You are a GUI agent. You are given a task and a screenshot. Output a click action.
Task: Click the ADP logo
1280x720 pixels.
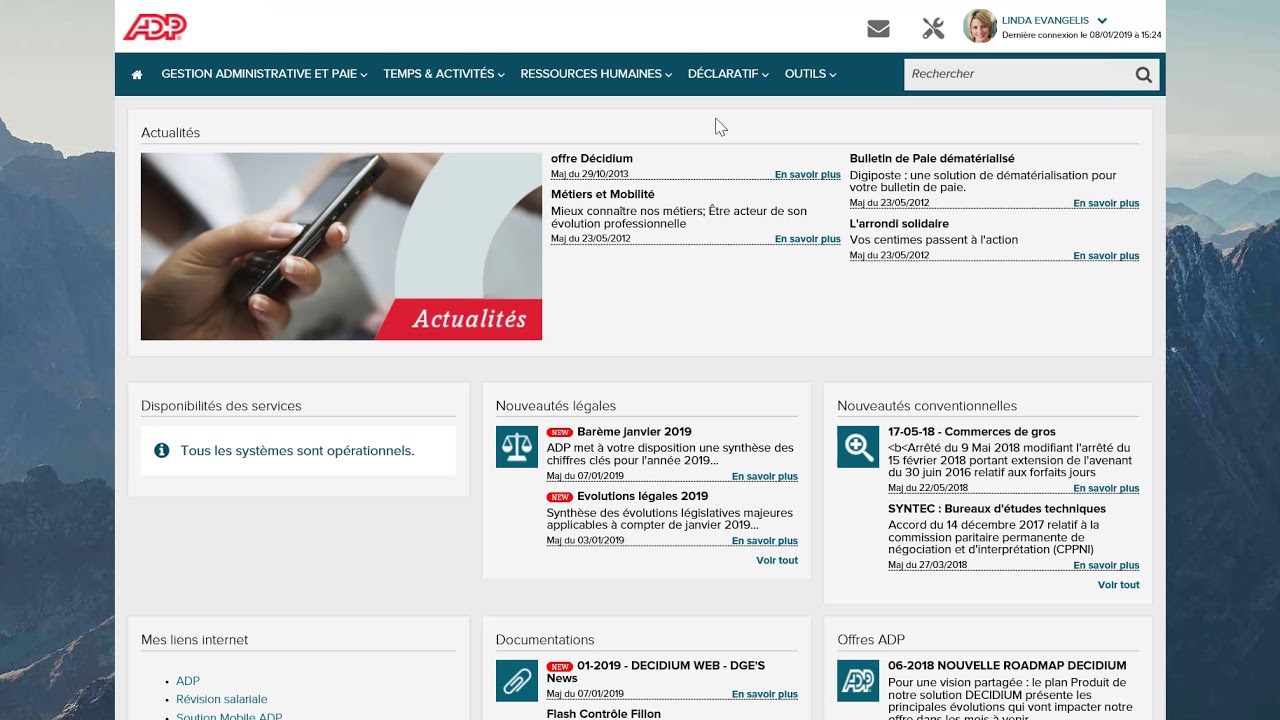tap(155, 27)
